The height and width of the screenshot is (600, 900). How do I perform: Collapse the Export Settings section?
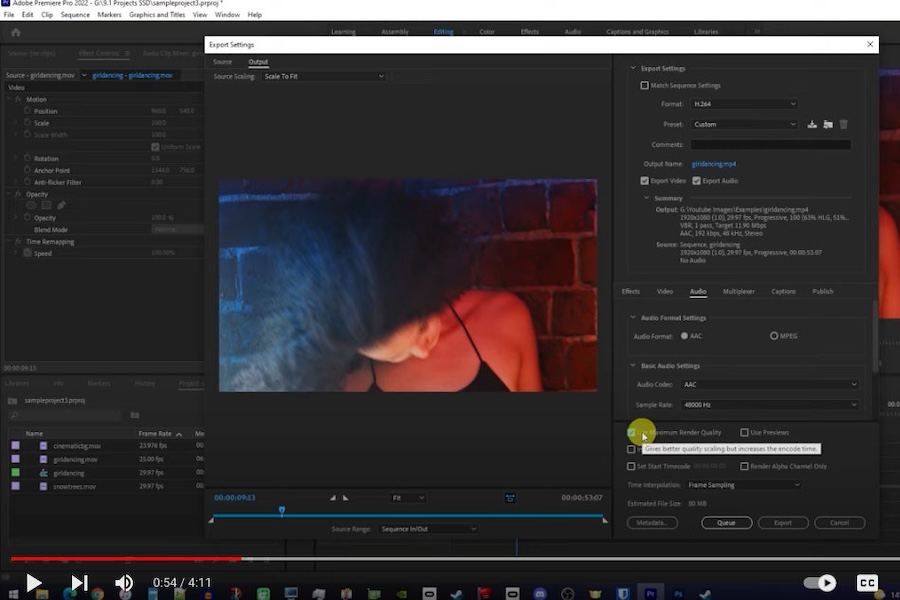tap(633, 68)
